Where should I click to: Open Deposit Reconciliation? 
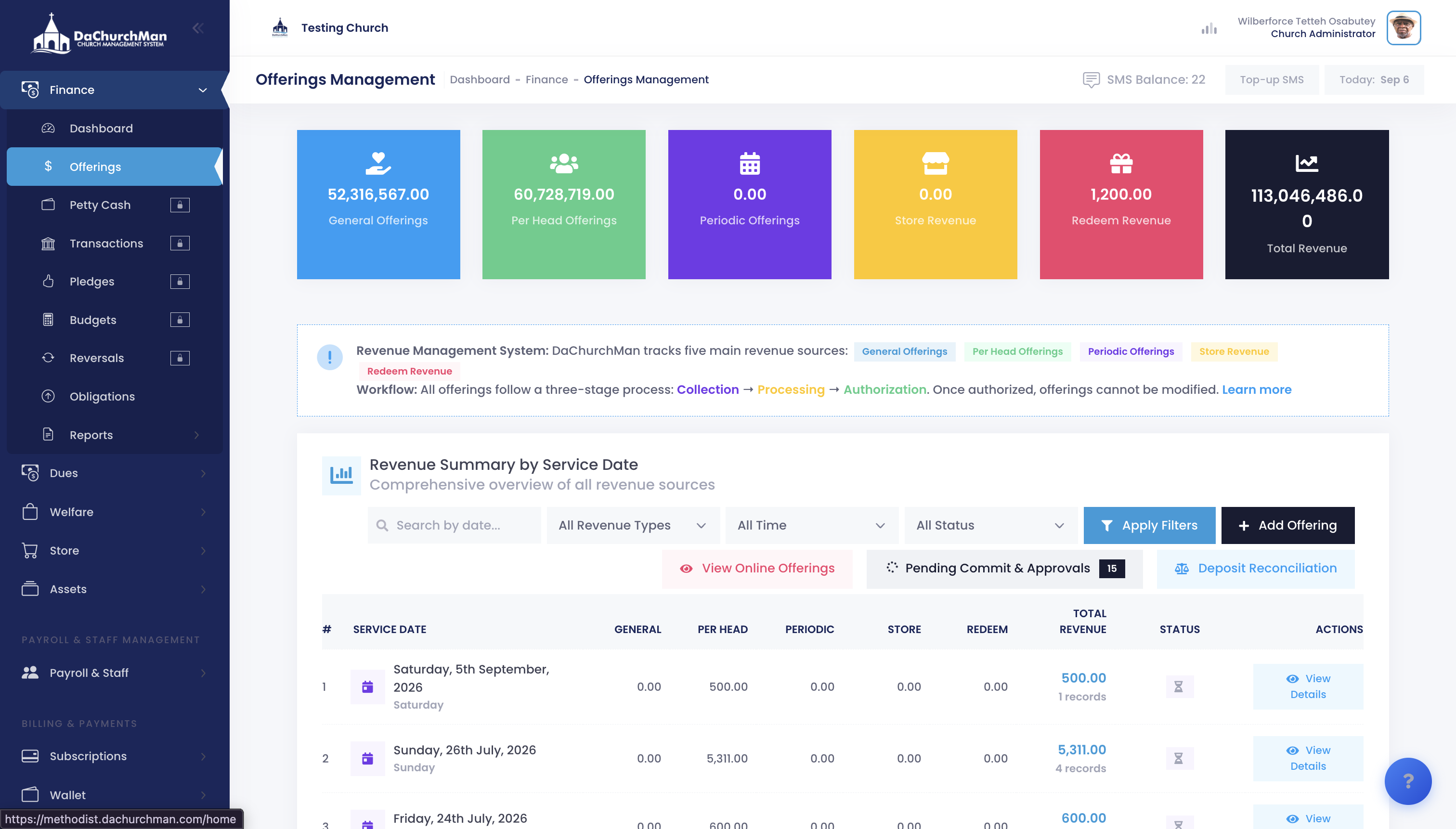(1256, 568)
